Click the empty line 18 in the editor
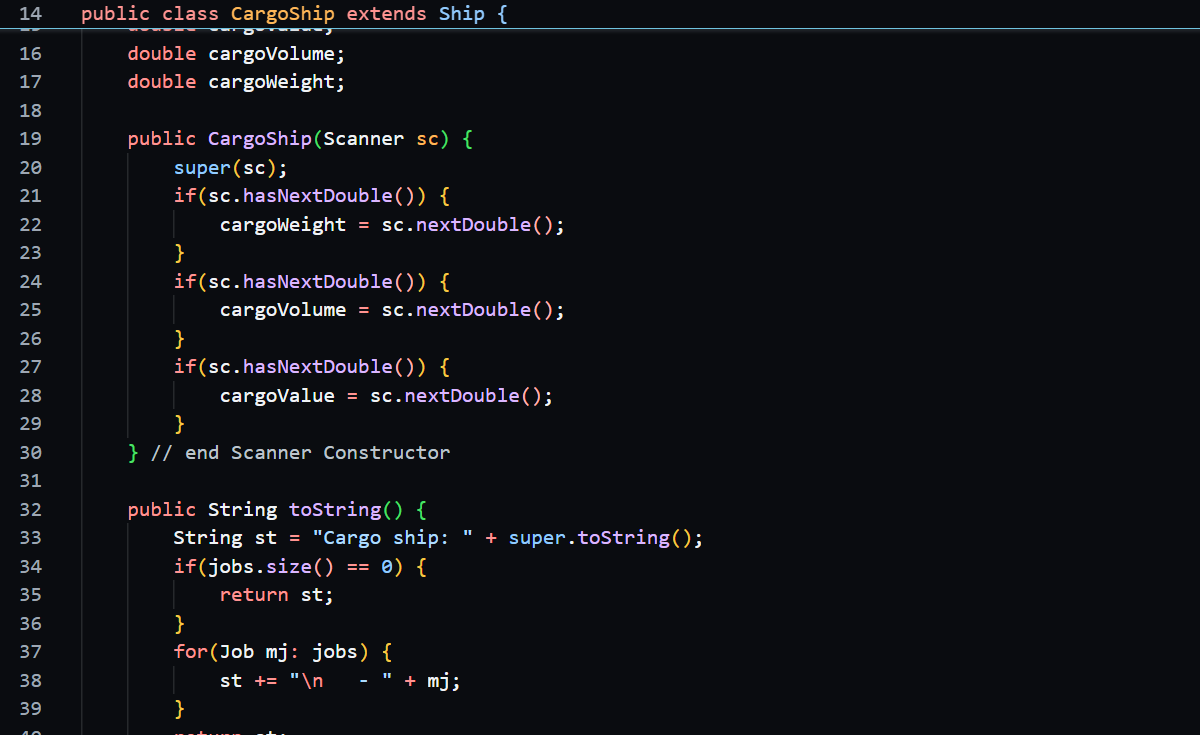The image size is (1200, 735). pyautogui.click(x=400, y=110)
